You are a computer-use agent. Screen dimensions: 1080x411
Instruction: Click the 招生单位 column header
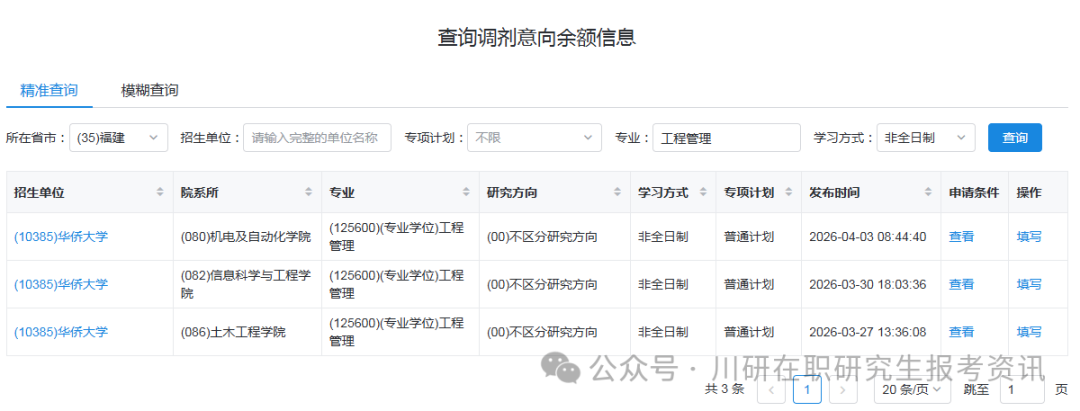[x=90, y=192]
